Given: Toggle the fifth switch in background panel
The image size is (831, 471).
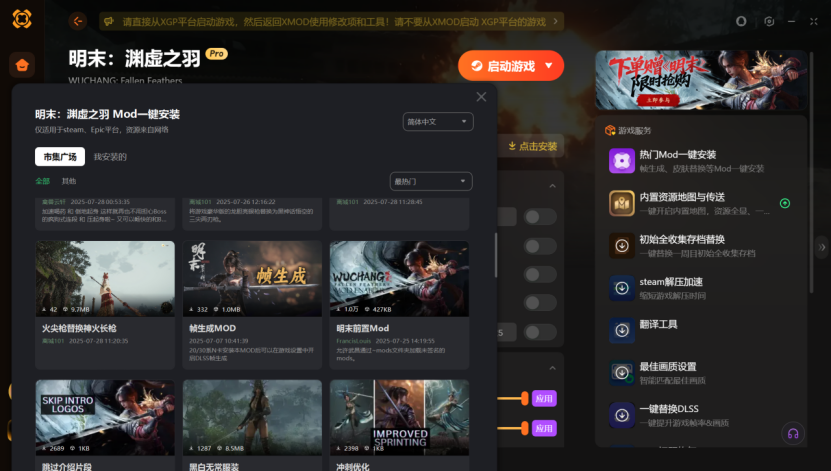Looking at the screenshot, I should (x=540, y=332).
